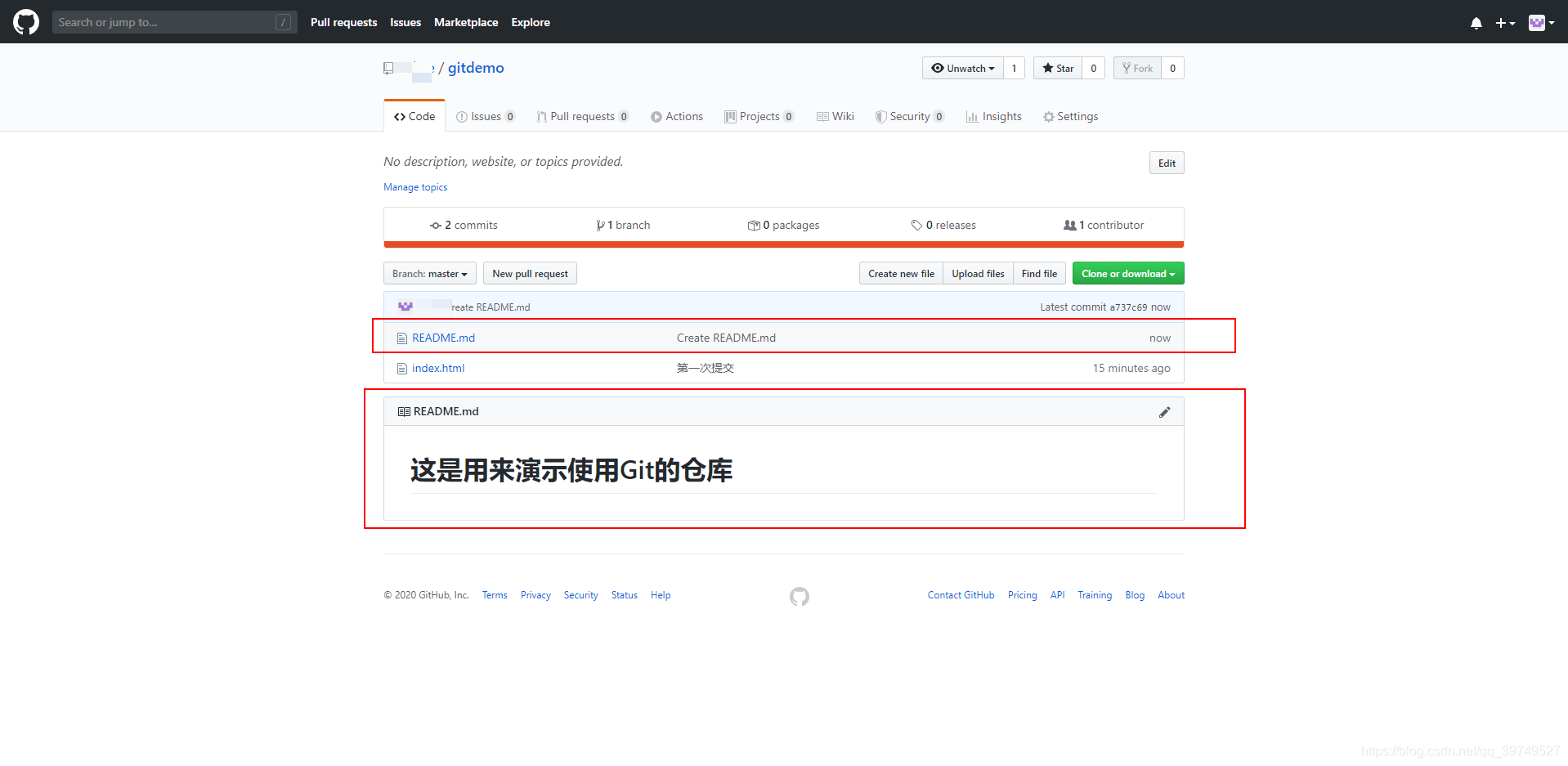1568x766 pixels.
Task: Expand the Branch: master dropdown
Action: pyautogui.click(x=430, y=273)
